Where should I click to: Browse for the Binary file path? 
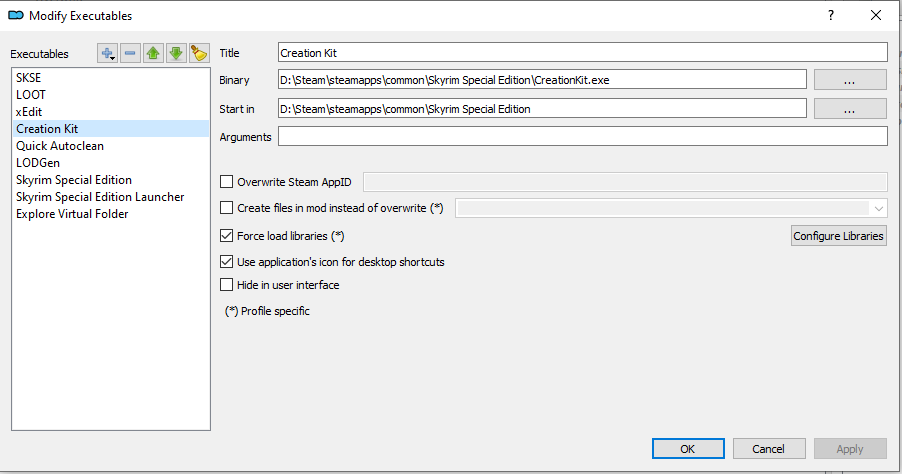pos(849,80)
